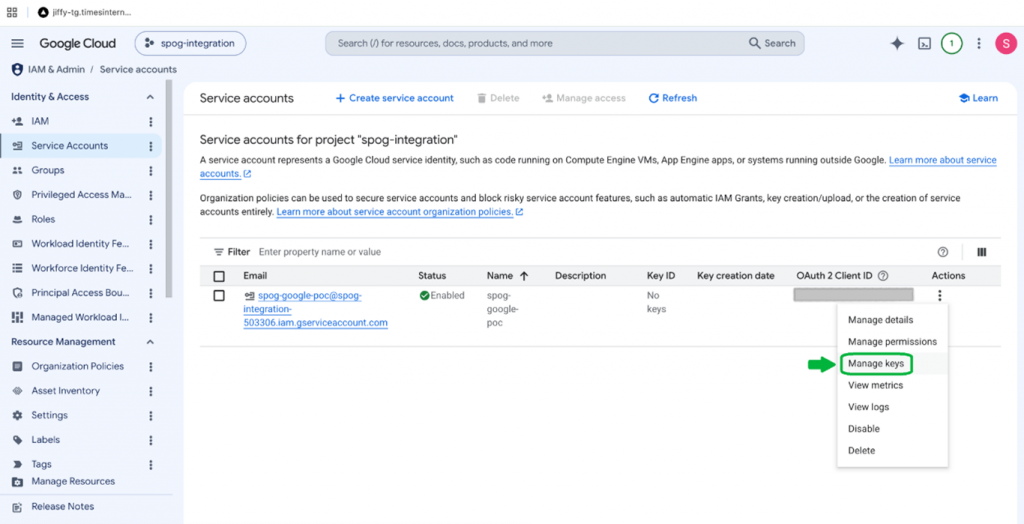1024x524 pixels.
Task: Activate the Cloud Shell terminal icon
Action: click(x=924, y=44)
